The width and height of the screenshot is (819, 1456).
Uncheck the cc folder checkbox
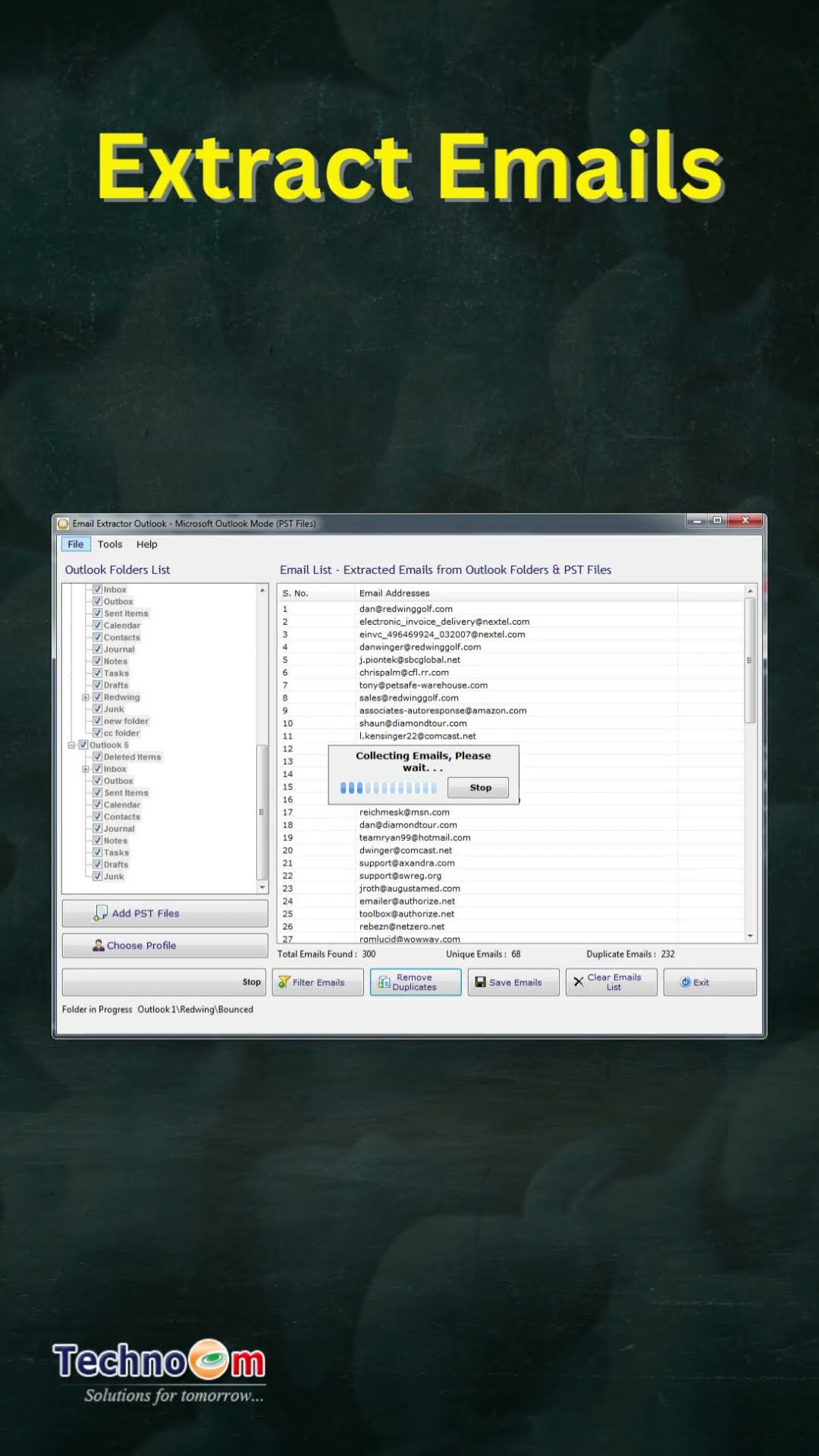click(x=97, y=733)
